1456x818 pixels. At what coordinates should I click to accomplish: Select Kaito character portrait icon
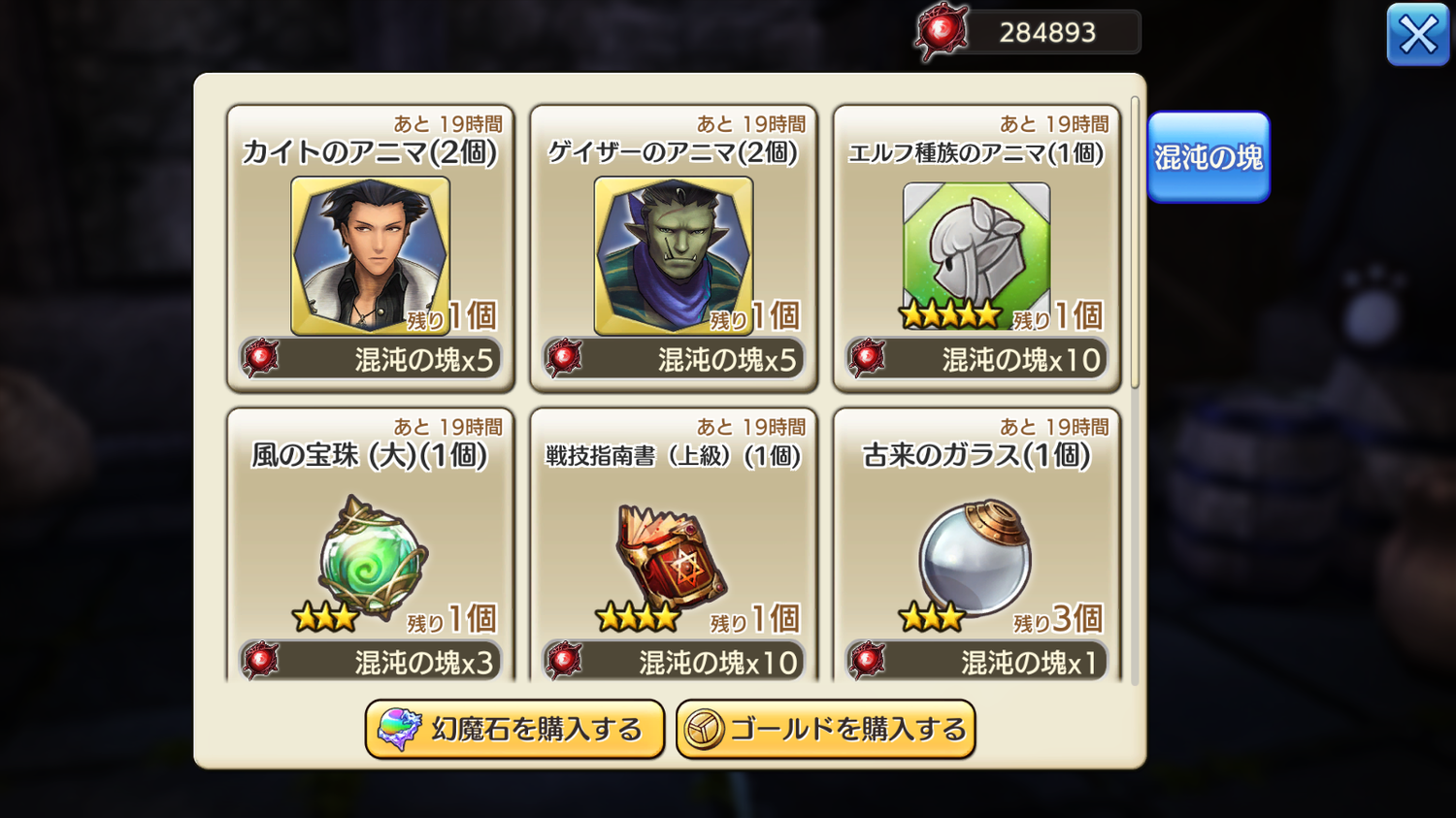coord(370,255)
